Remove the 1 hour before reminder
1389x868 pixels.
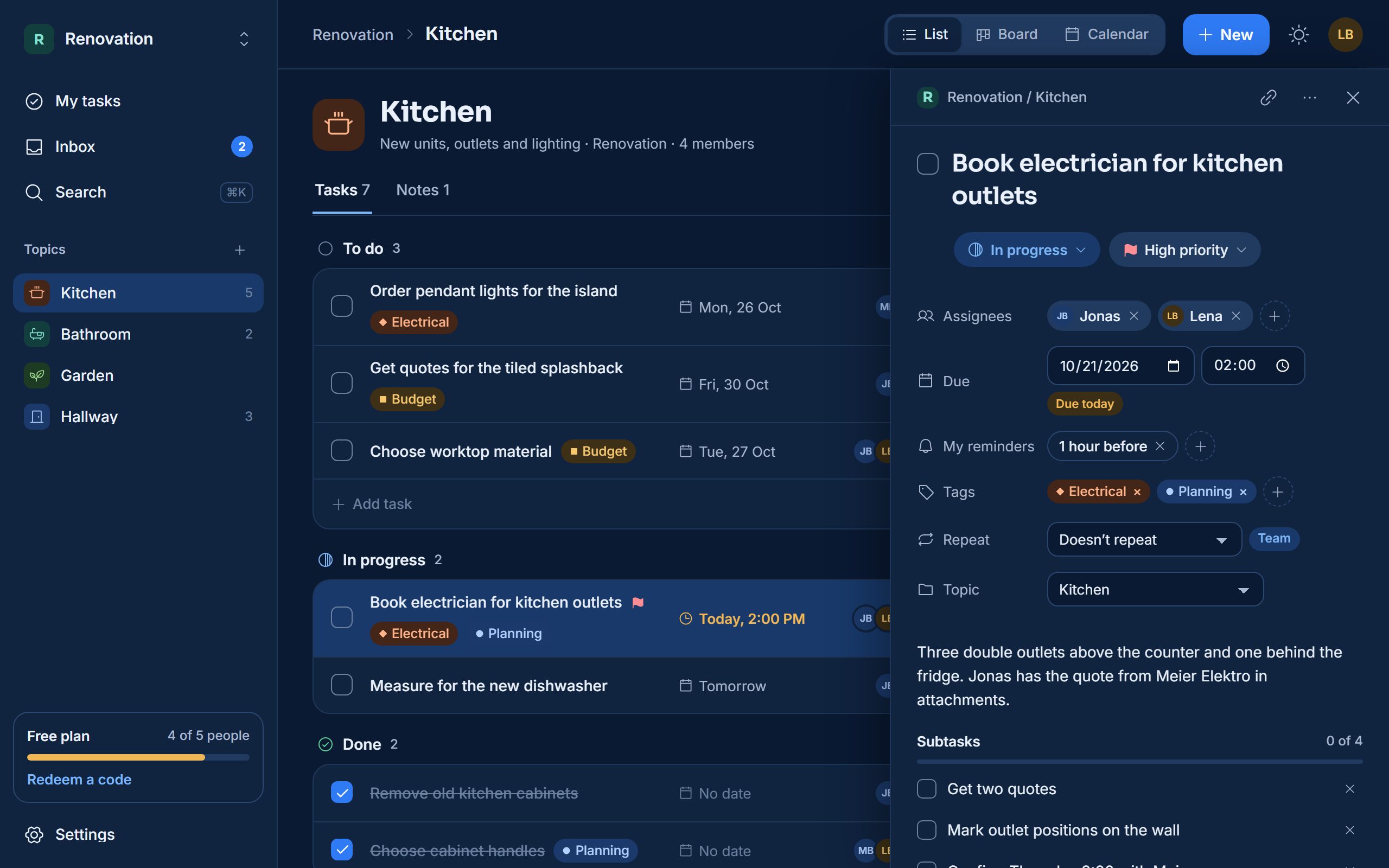tap(1160, 446)
